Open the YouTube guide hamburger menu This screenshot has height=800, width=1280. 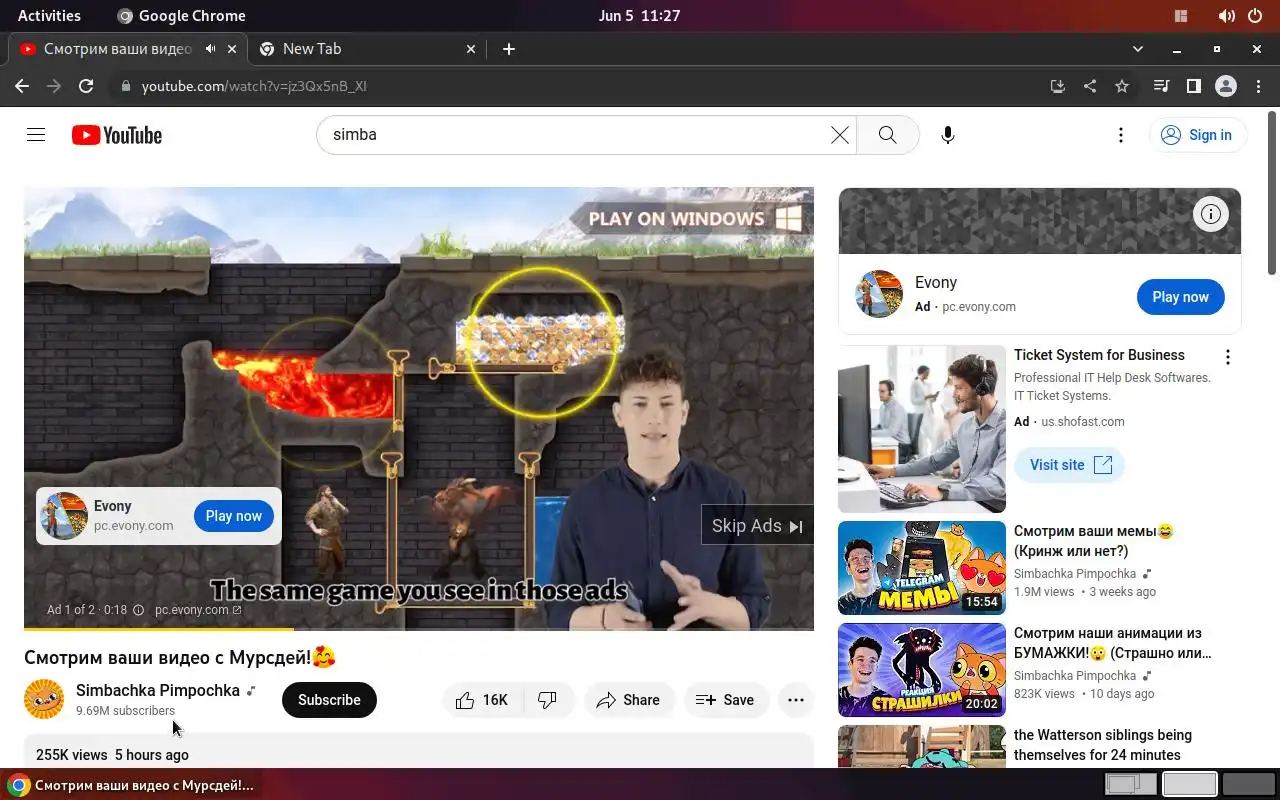point(36,135)
